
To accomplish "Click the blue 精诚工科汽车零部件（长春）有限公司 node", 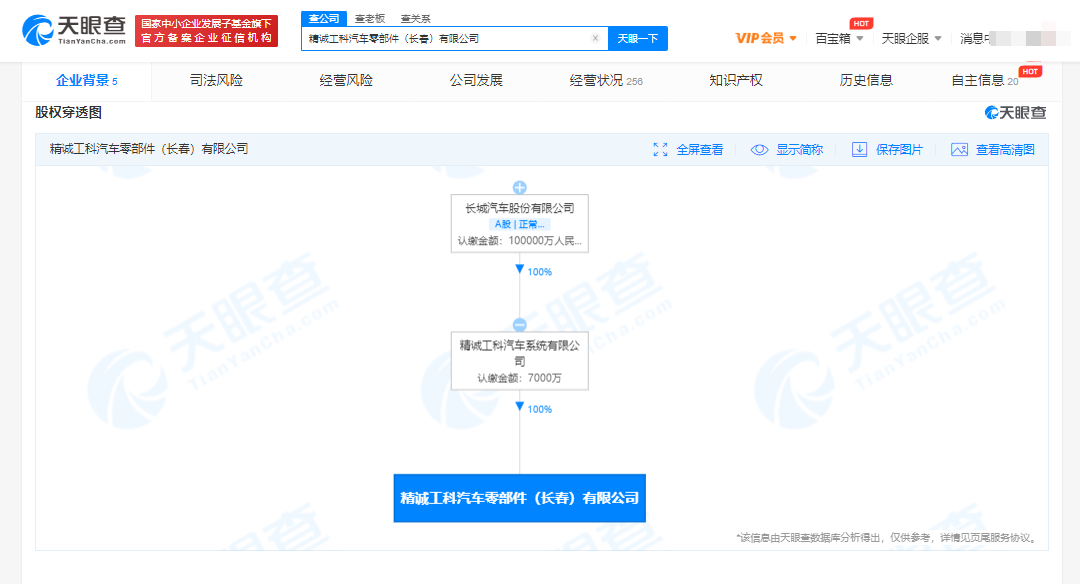I will click(x=519, y=498).
